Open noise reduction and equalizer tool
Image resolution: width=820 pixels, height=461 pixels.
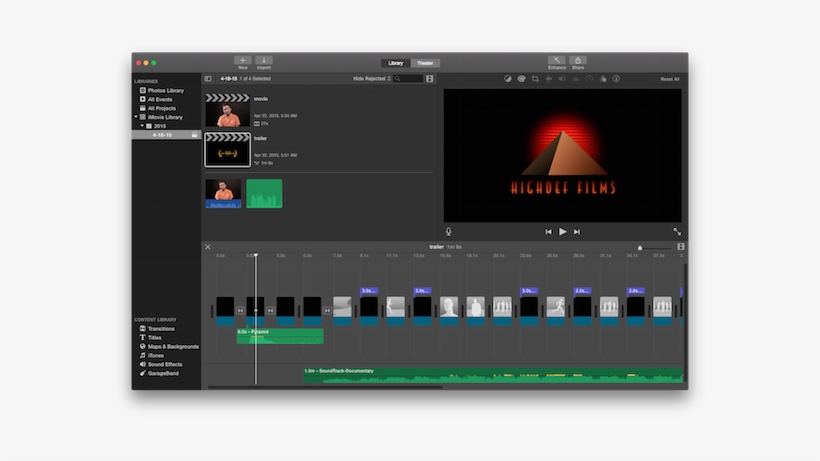tap(576, 79)
